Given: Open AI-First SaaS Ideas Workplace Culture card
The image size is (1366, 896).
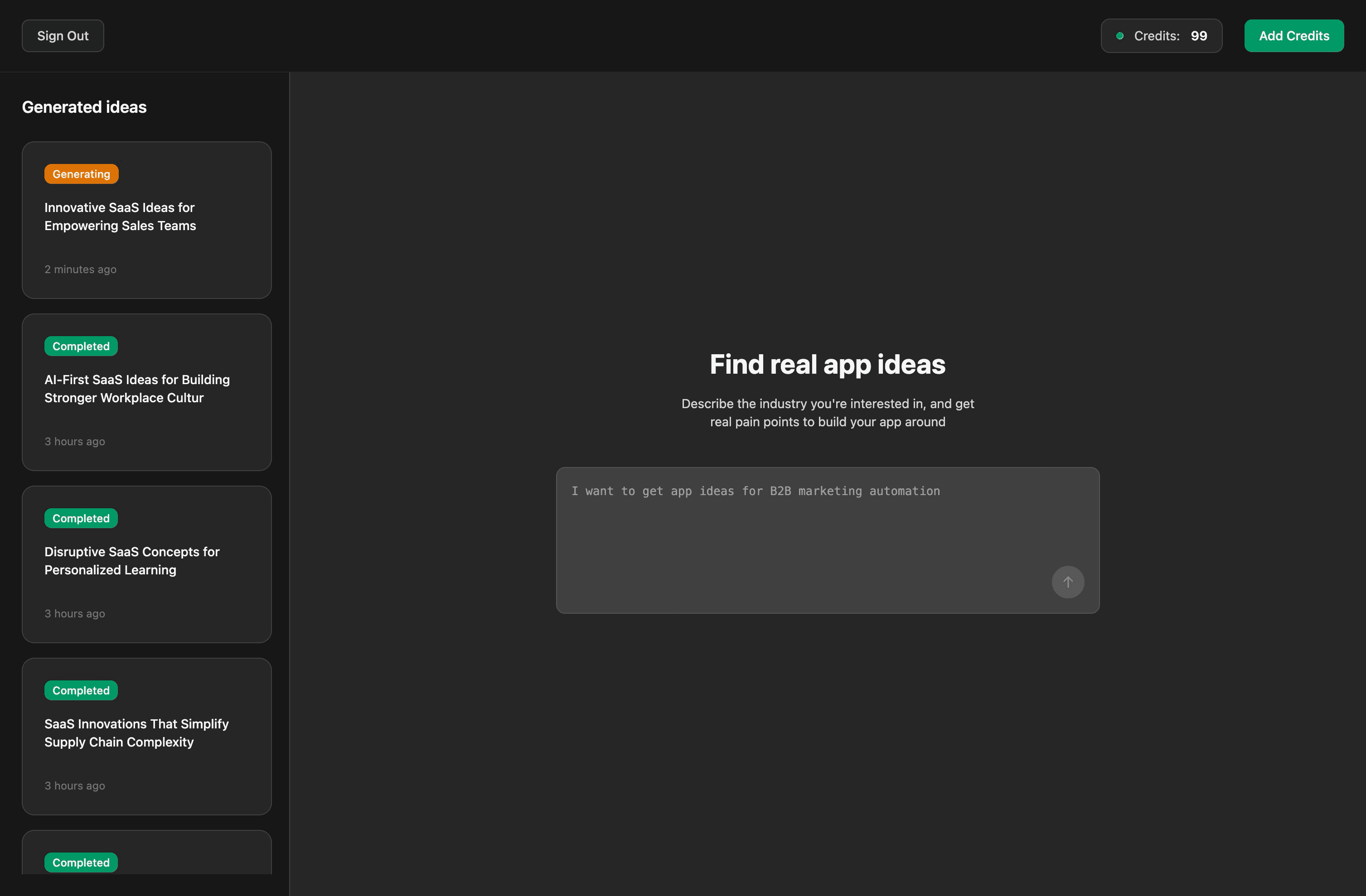Looking at the screenshot, I should pos(146,392).
